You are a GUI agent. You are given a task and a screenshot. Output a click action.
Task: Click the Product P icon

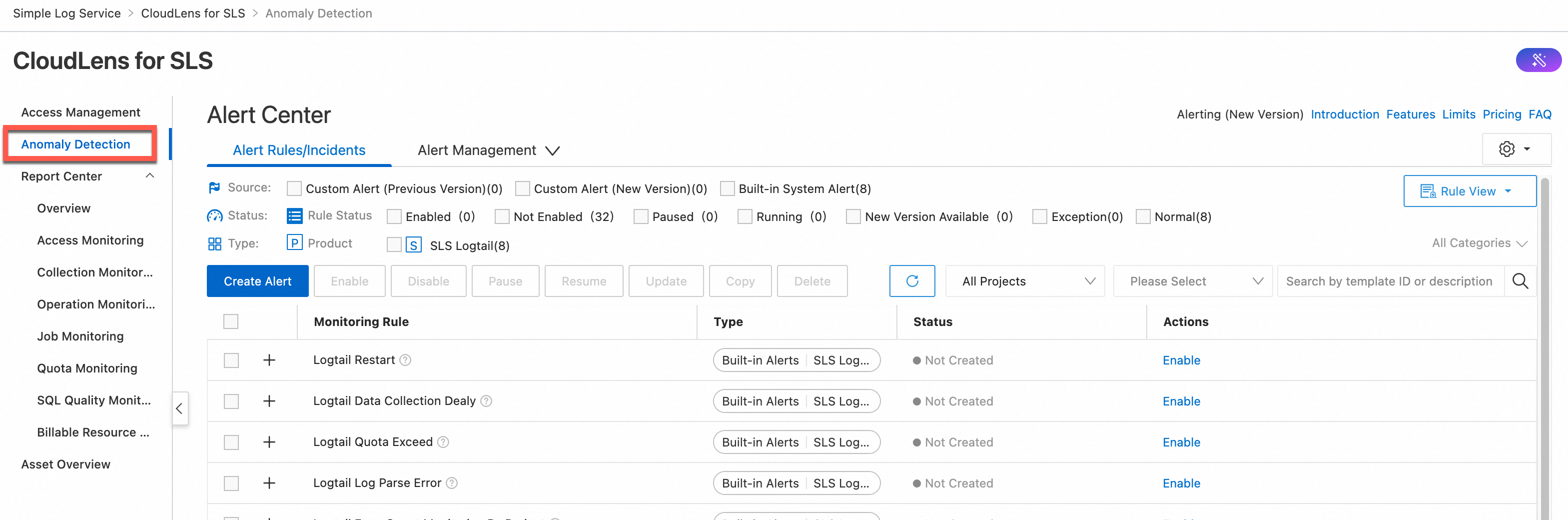tap(295, 243)
